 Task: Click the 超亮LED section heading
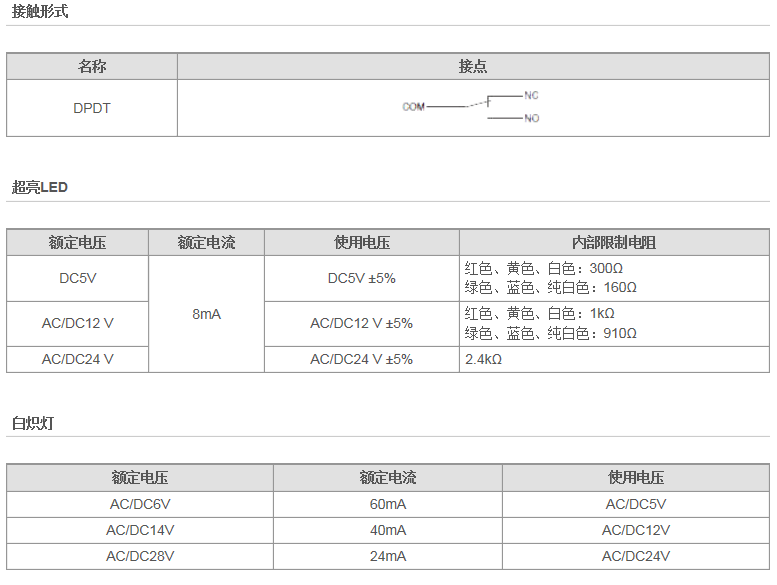pyautogui.click(x=40, y=187)
